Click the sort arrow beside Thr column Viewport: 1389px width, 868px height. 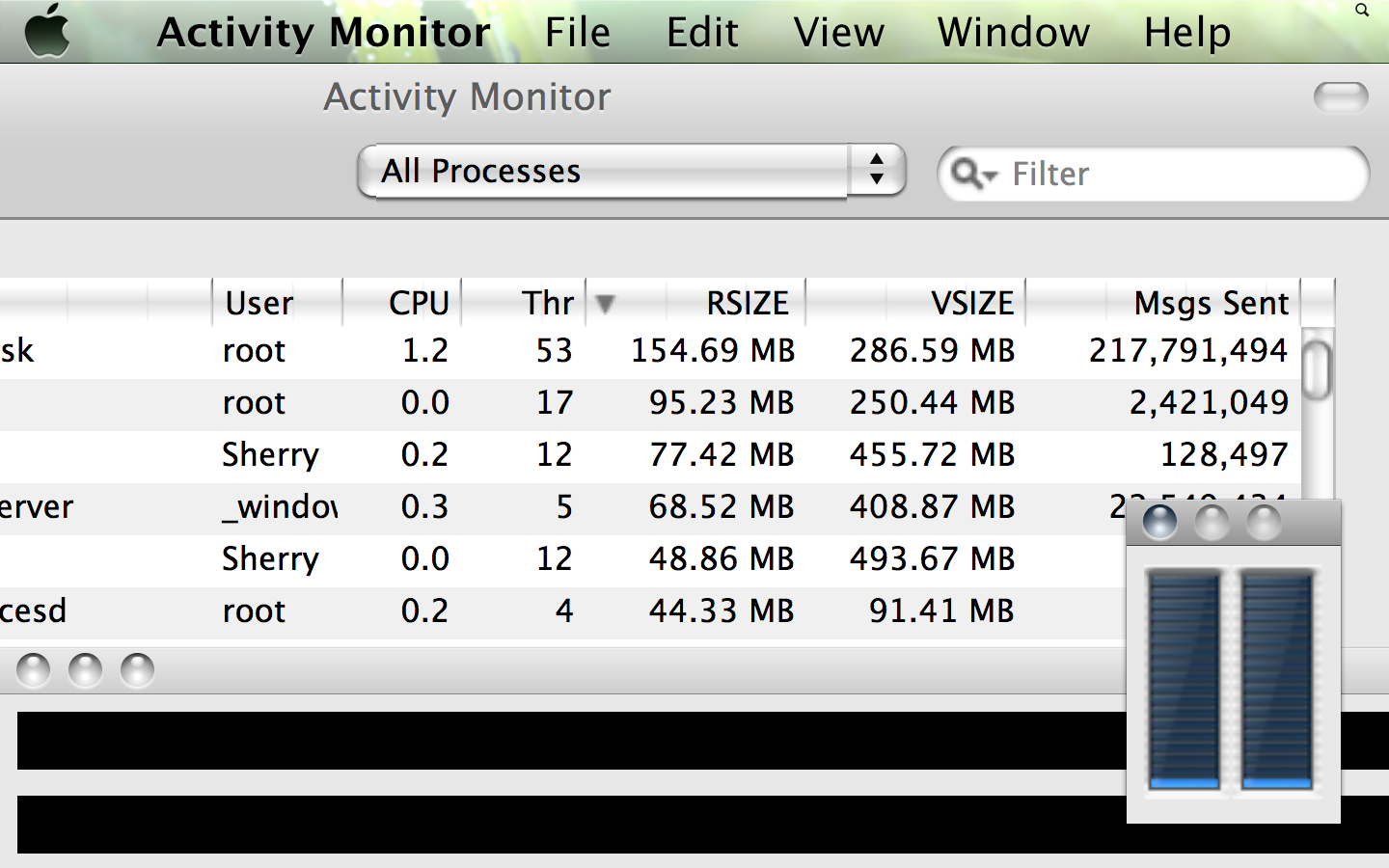(605, 304)
